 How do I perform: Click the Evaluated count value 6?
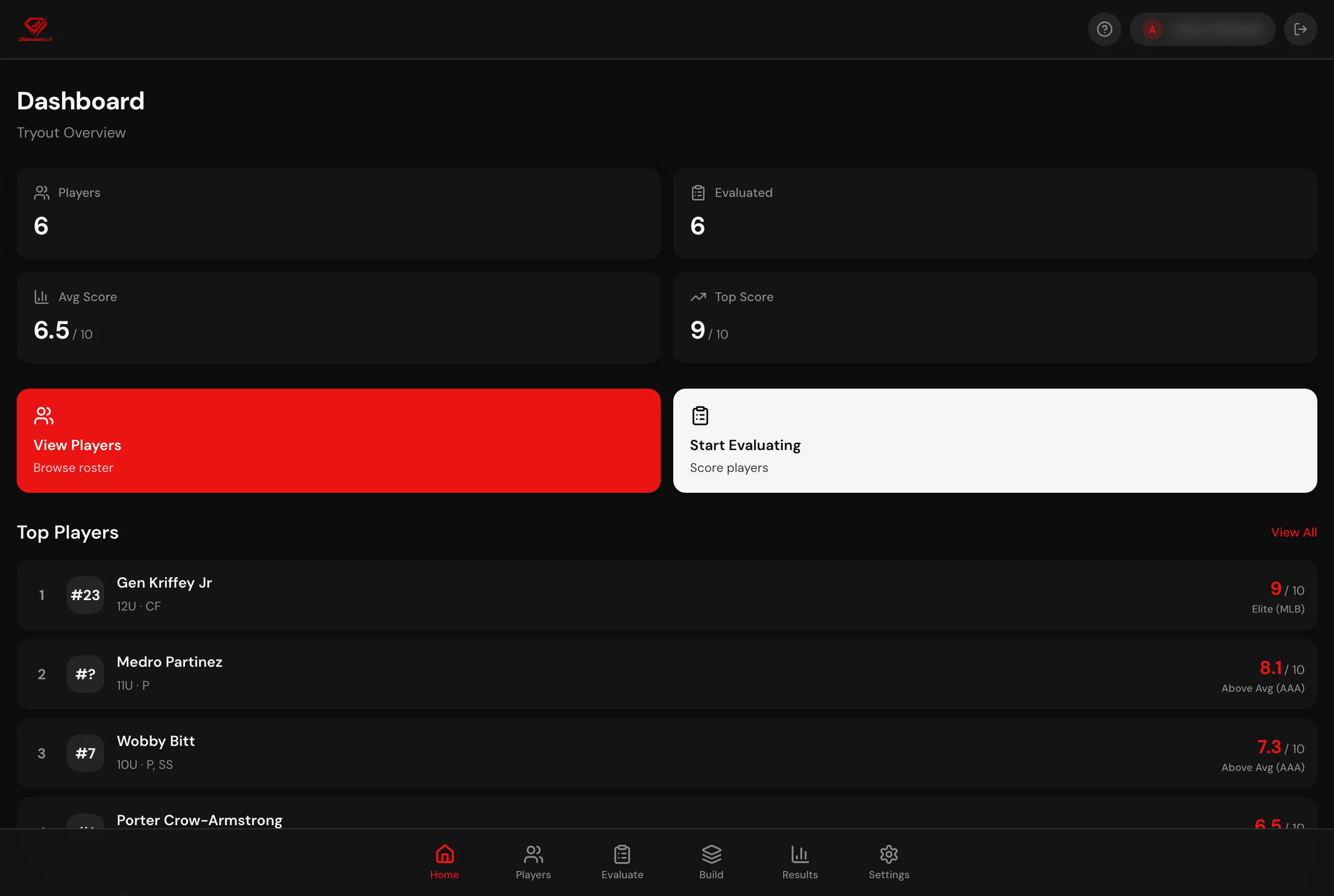tap(697, 226)
